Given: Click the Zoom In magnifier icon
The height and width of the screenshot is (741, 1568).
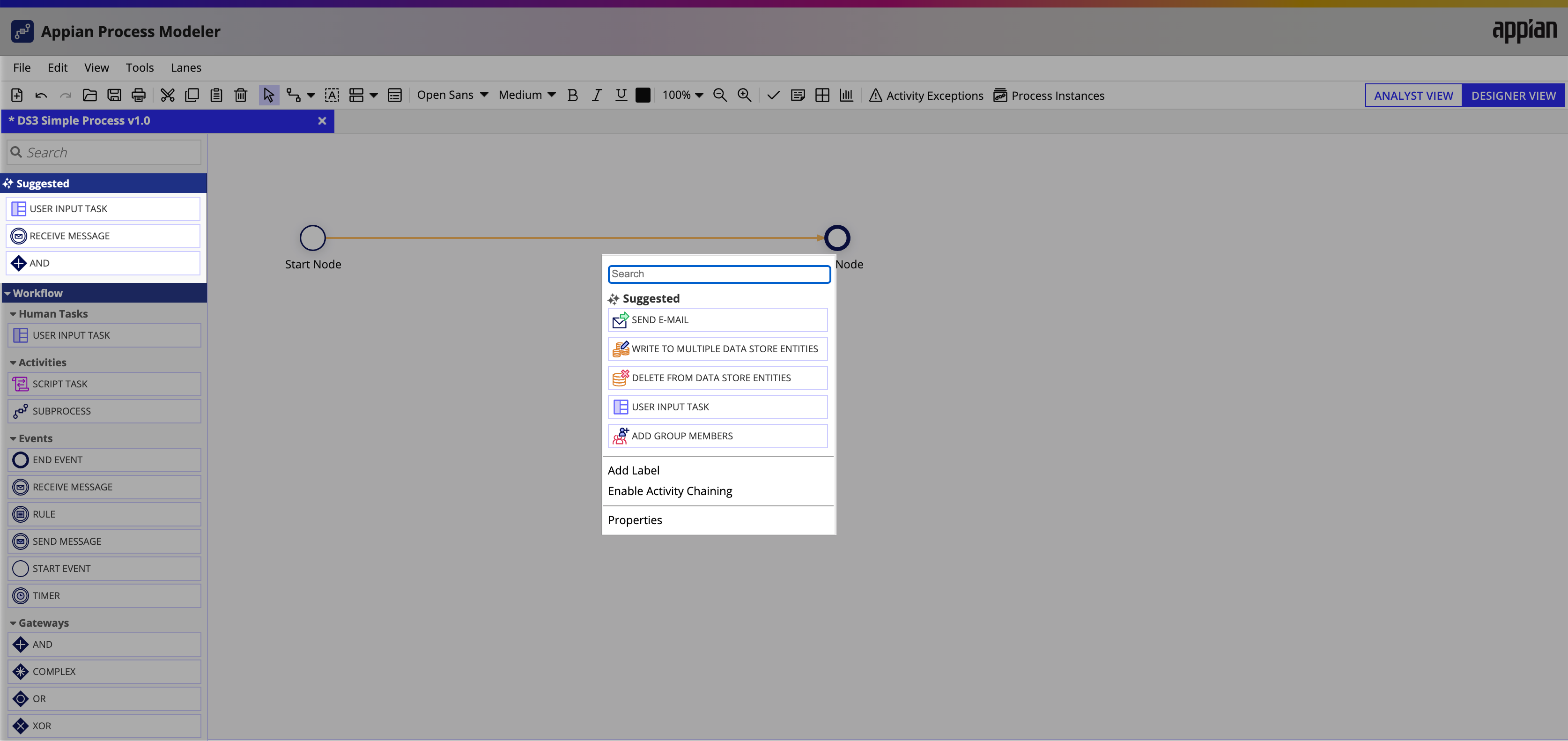Looking at the screenshot, I should 744,95.
